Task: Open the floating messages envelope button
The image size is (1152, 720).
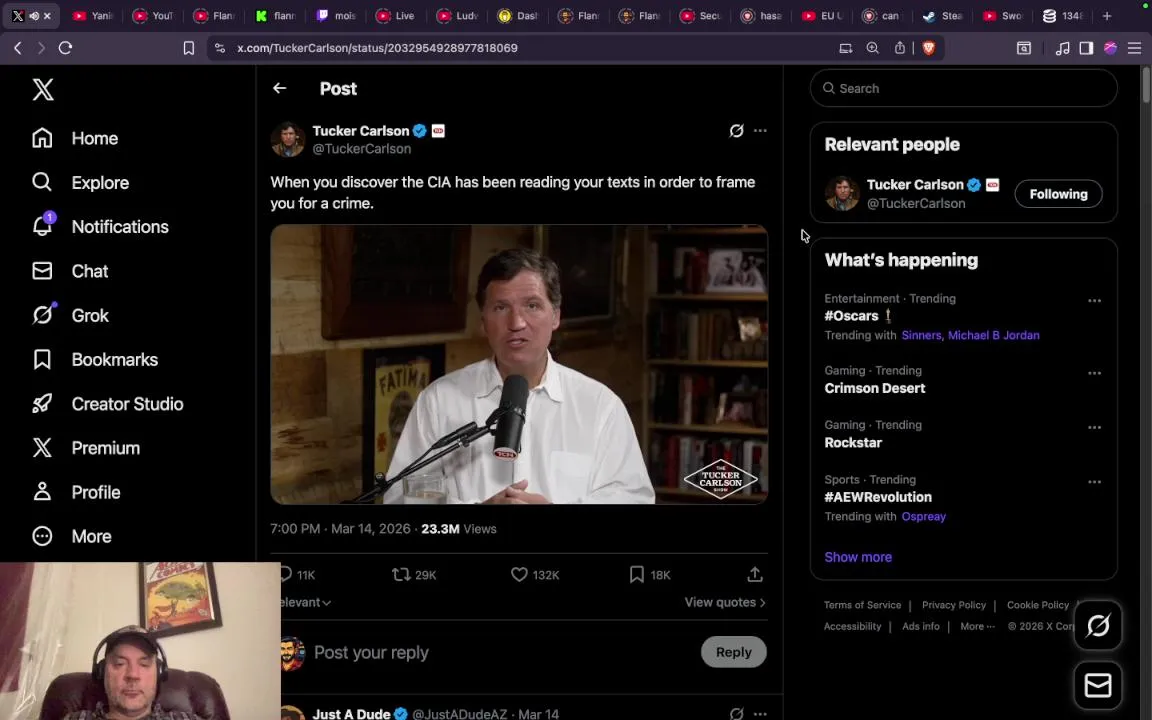Action: point(1098,685)
